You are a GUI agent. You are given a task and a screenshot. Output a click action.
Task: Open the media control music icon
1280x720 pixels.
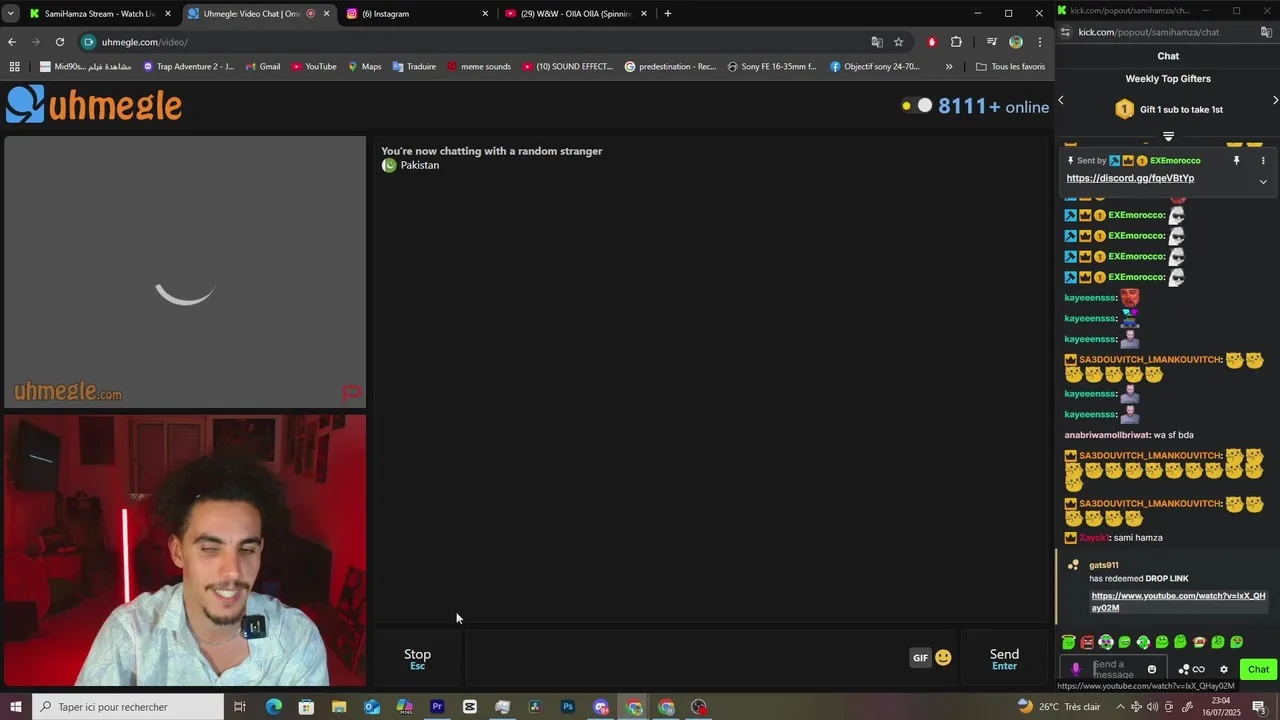point(991,42)
